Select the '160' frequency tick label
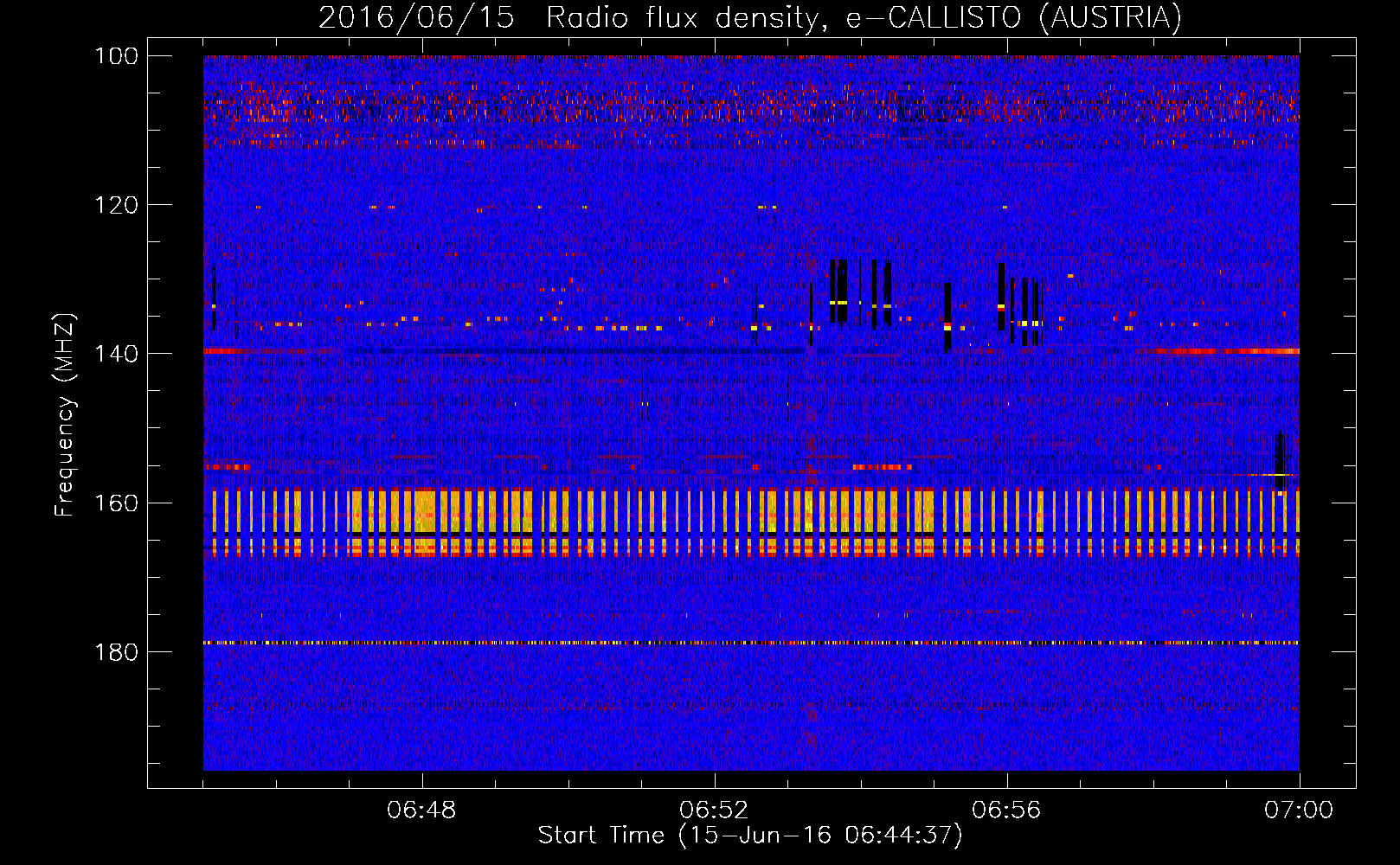The image size is (1400, 865). 117,503
